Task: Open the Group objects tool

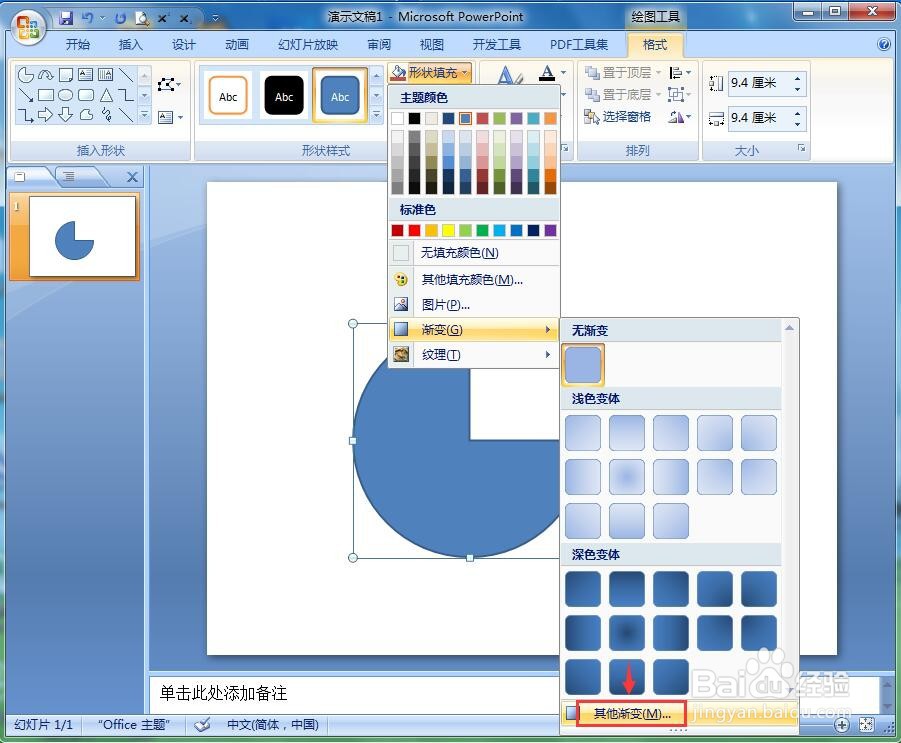Action: (x=680, y=94)
